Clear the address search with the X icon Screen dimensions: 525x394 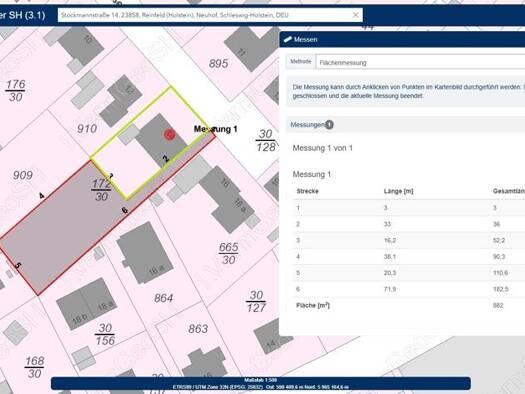point(356,15)
